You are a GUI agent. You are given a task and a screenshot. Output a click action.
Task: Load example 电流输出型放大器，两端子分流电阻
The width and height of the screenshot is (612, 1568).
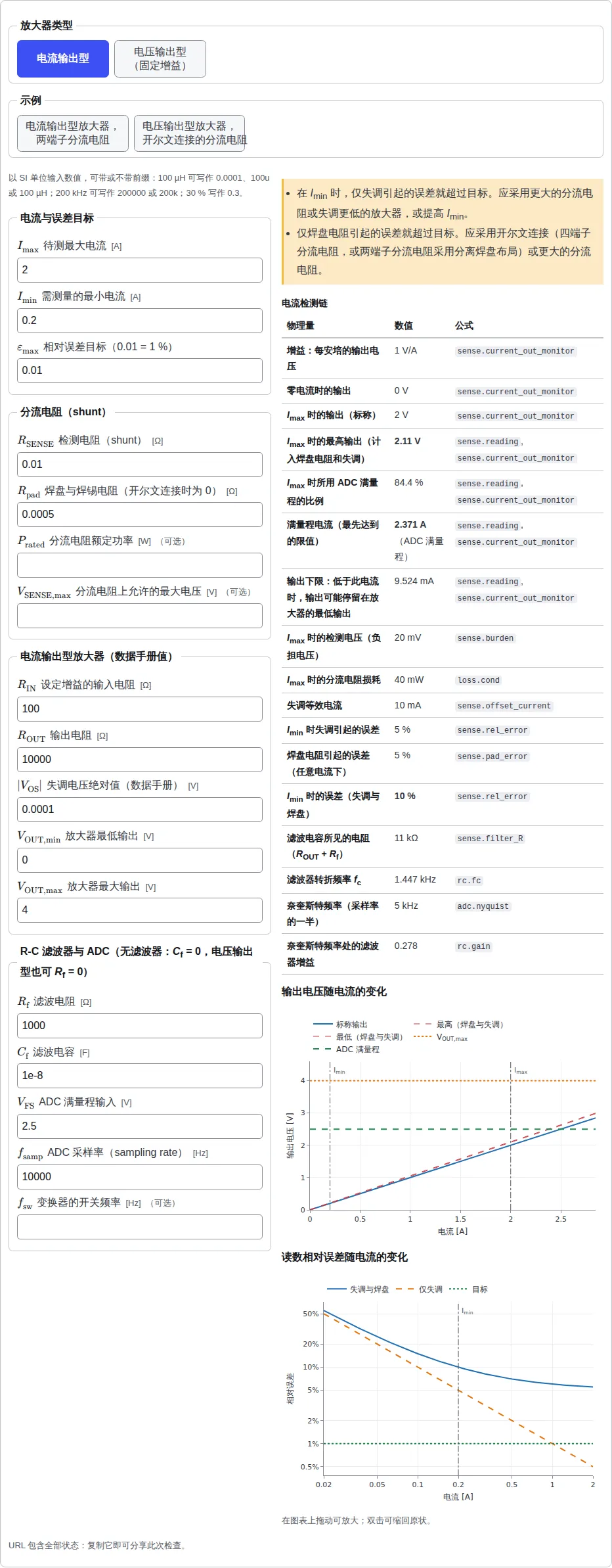73,133
